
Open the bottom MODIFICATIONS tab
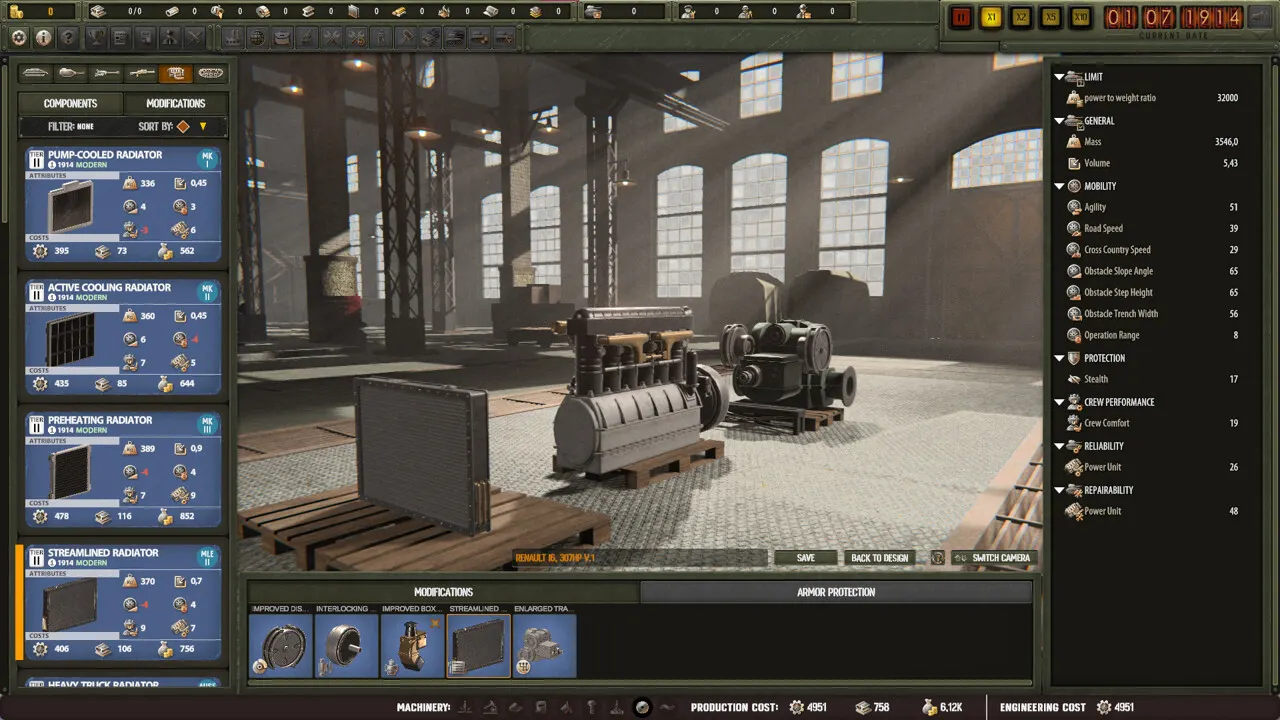[x=443, y=592]
